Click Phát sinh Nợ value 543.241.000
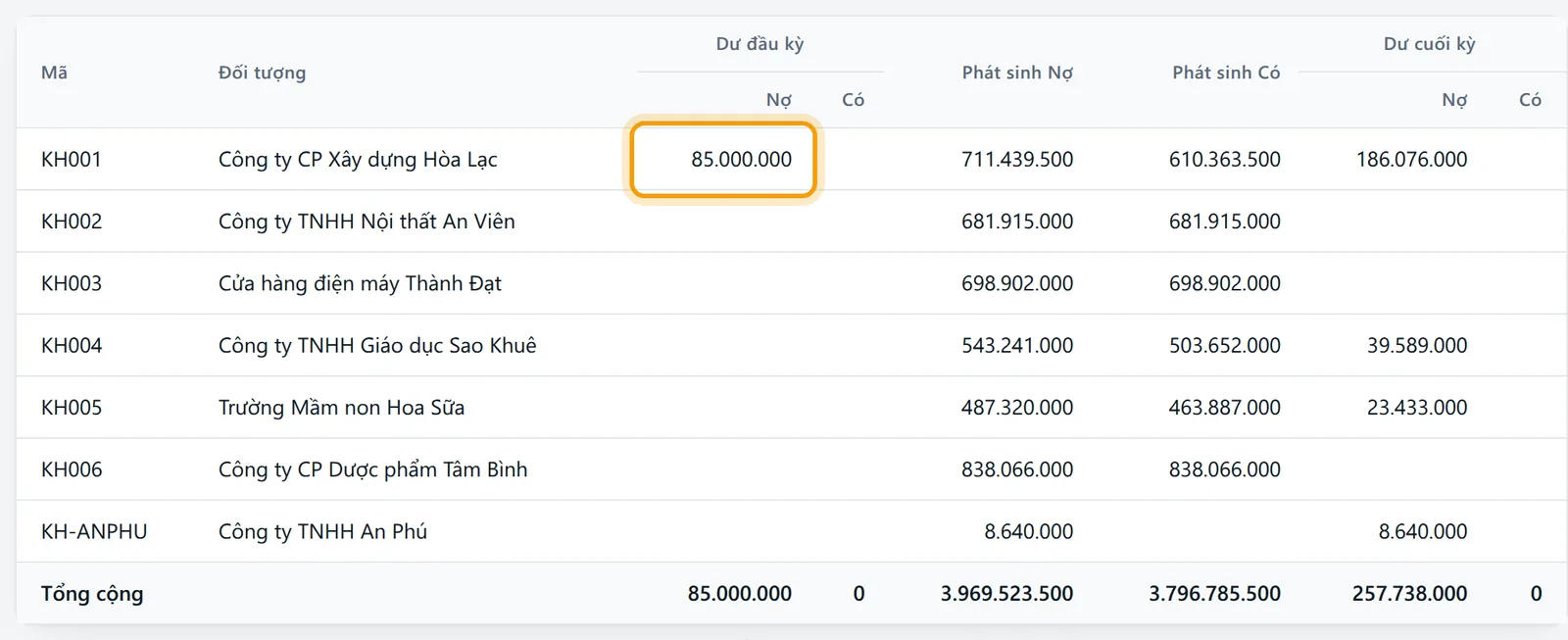Viewport: 1568px width, 640px height. pyautogui.click(x=1017, y=345)
